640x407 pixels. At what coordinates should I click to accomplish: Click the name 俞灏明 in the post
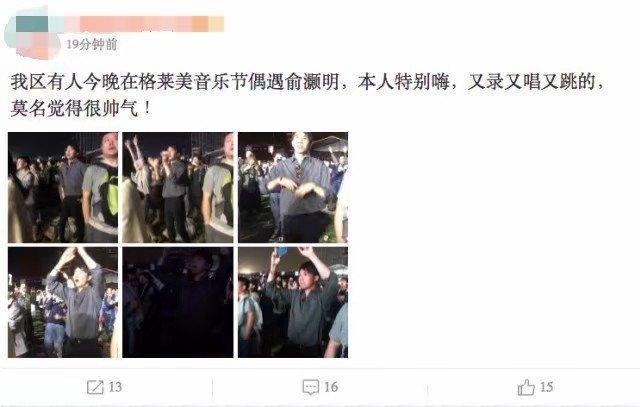[311, 82]
